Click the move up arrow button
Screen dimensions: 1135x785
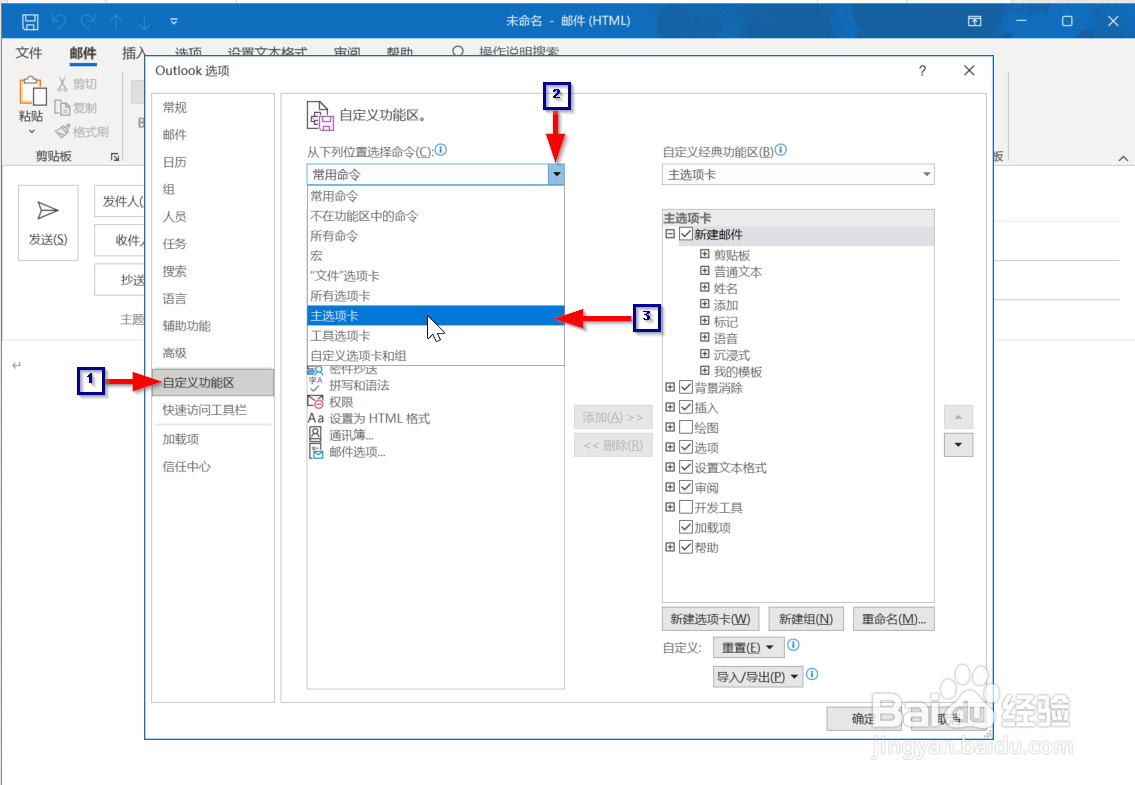click(x=958, y=417)
